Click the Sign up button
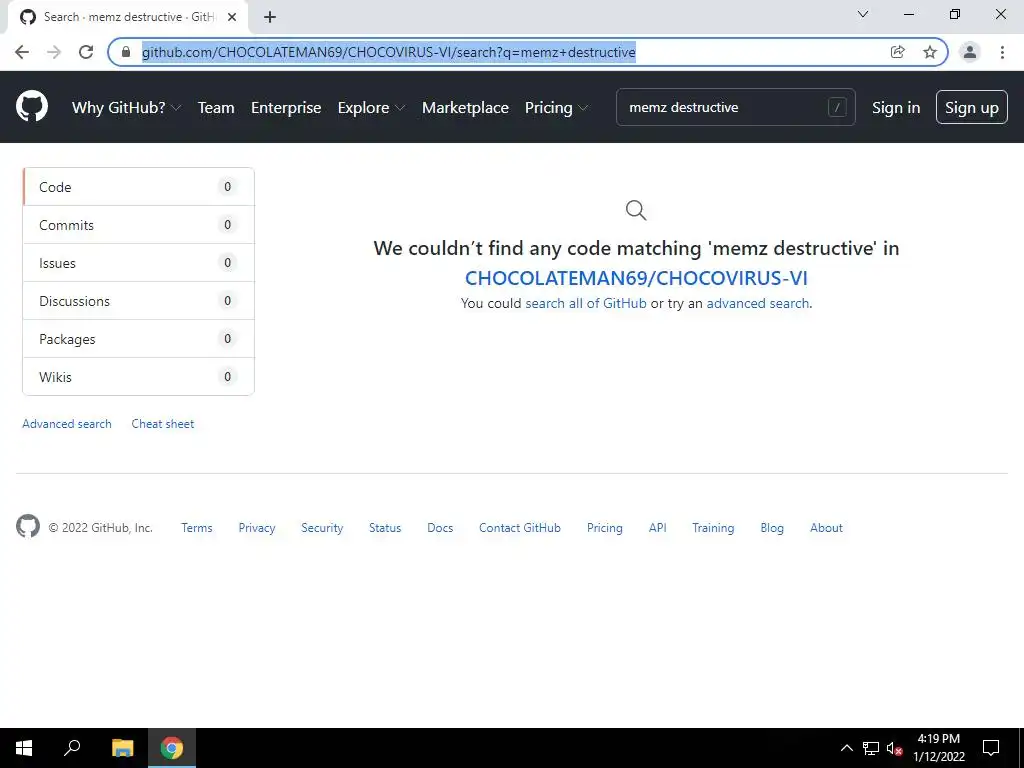The image size is (1024, 768). click(x=972, y=107)
